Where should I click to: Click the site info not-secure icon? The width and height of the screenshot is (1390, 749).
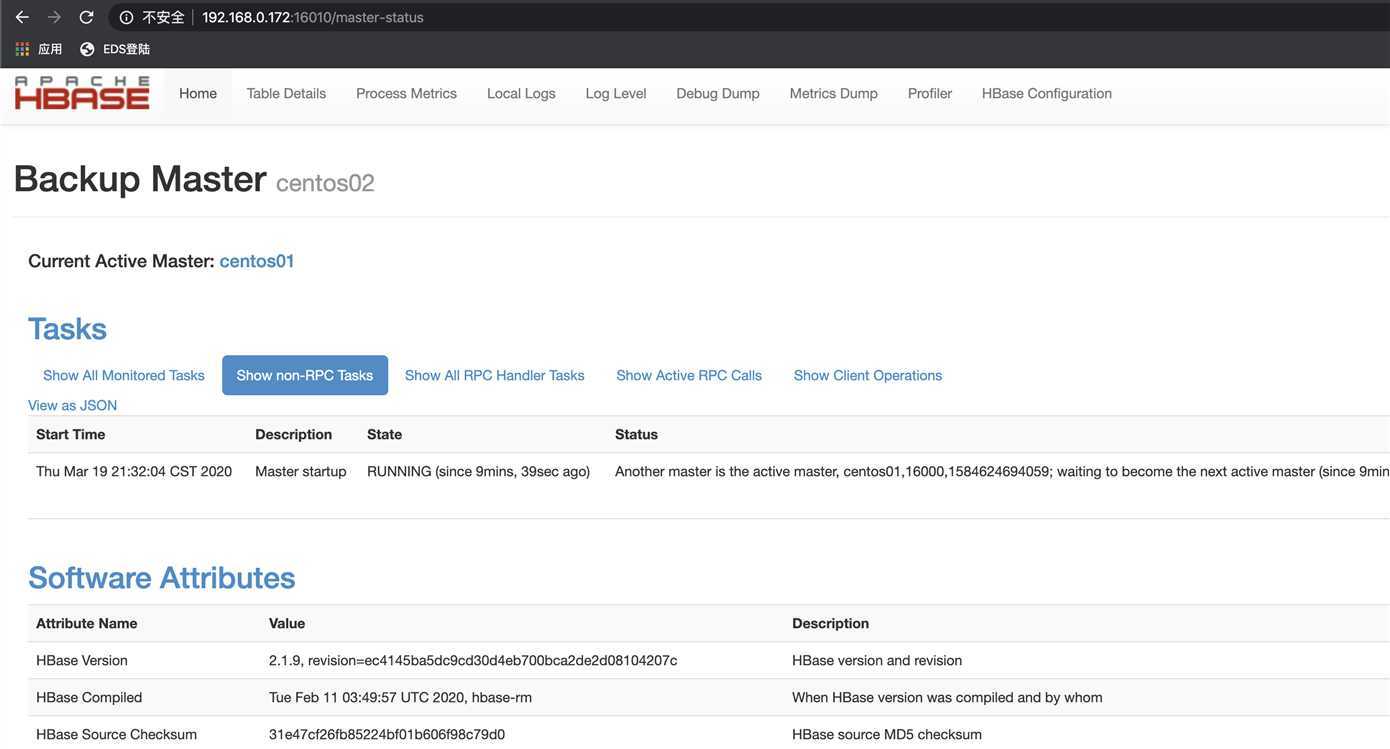pyautogui.click(x=126, y=17)
